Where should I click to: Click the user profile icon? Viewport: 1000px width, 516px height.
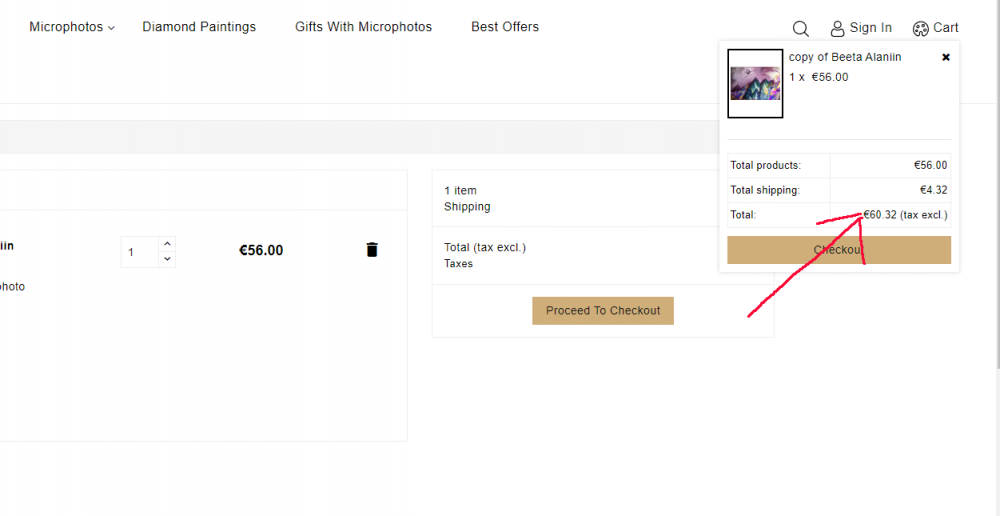click(838, 28)
